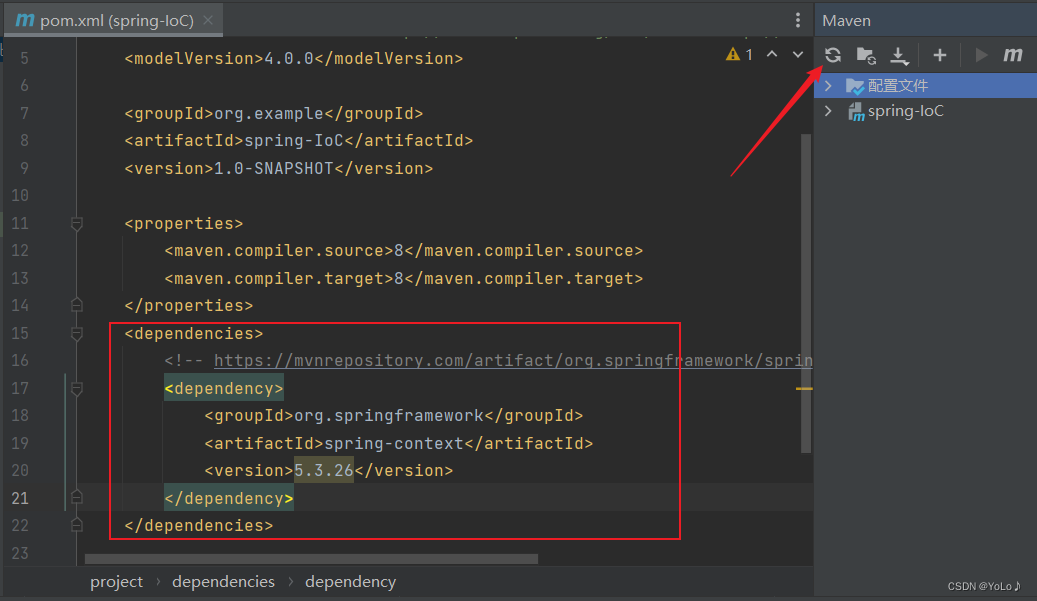This screenshot has width=1037, height=601.
Task: Click org.springframework groupId text
Action: click(389, 416)
